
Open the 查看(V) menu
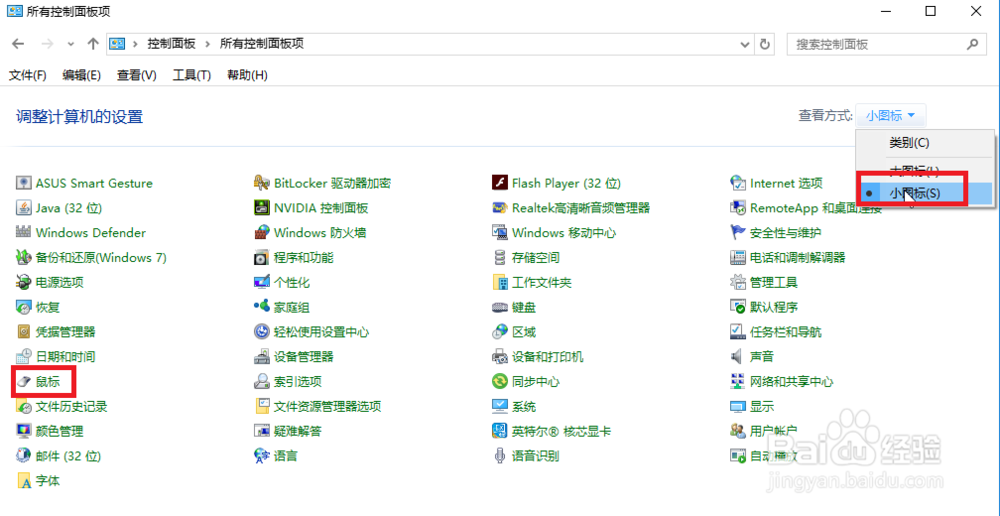[x=136, y=75]
